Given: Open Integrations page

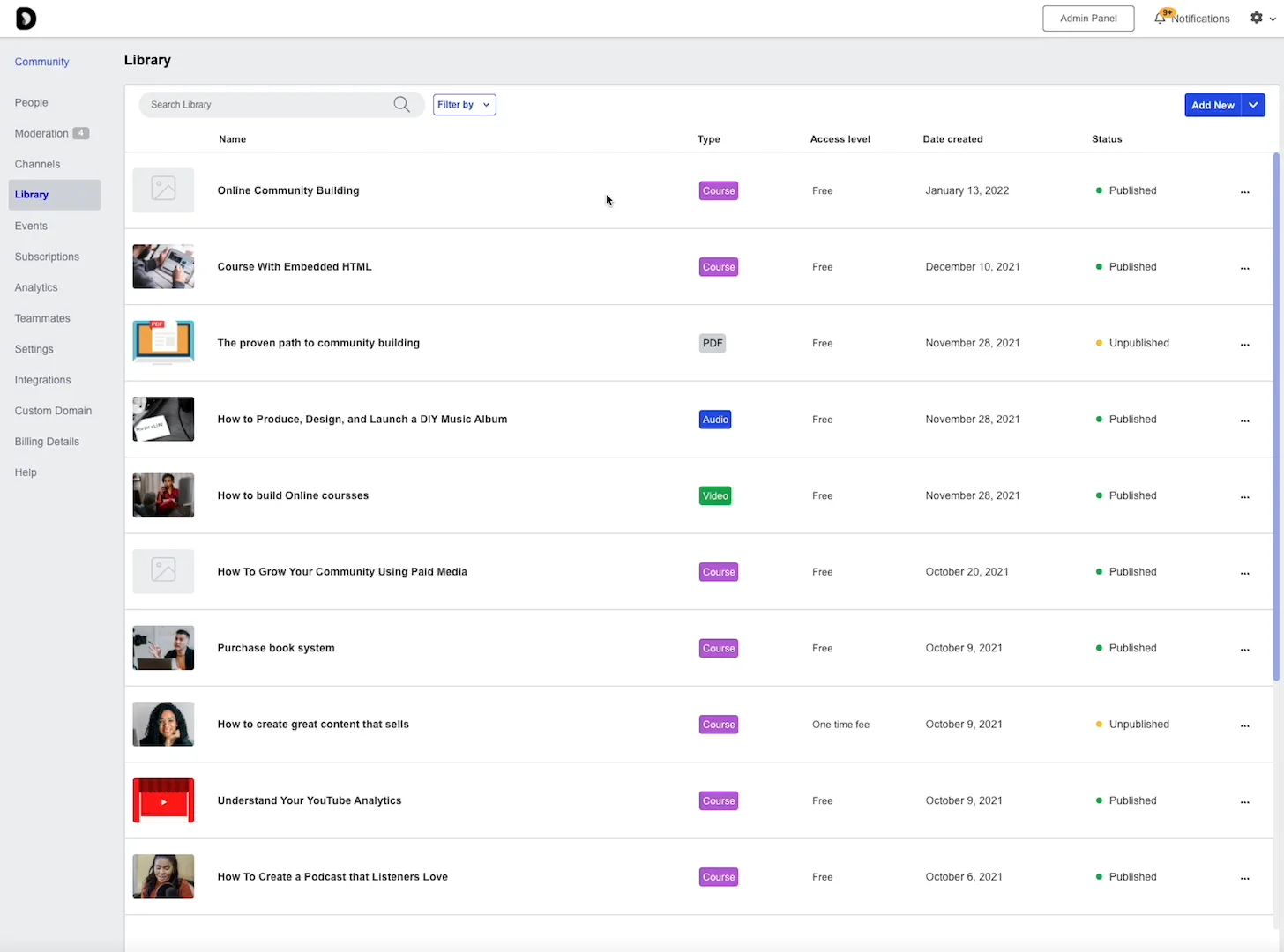Looking at the screenshot, I should (x=42, y=381).
